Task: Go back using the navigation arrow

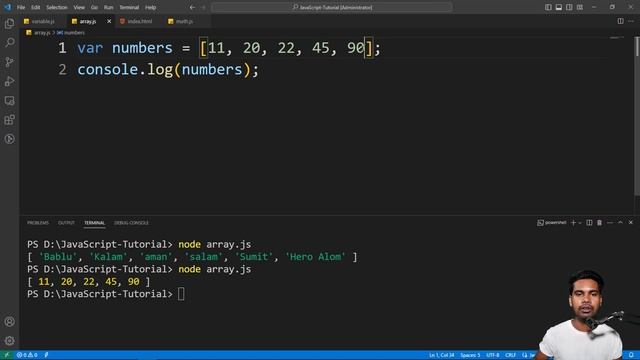Action: click(192, 7)
